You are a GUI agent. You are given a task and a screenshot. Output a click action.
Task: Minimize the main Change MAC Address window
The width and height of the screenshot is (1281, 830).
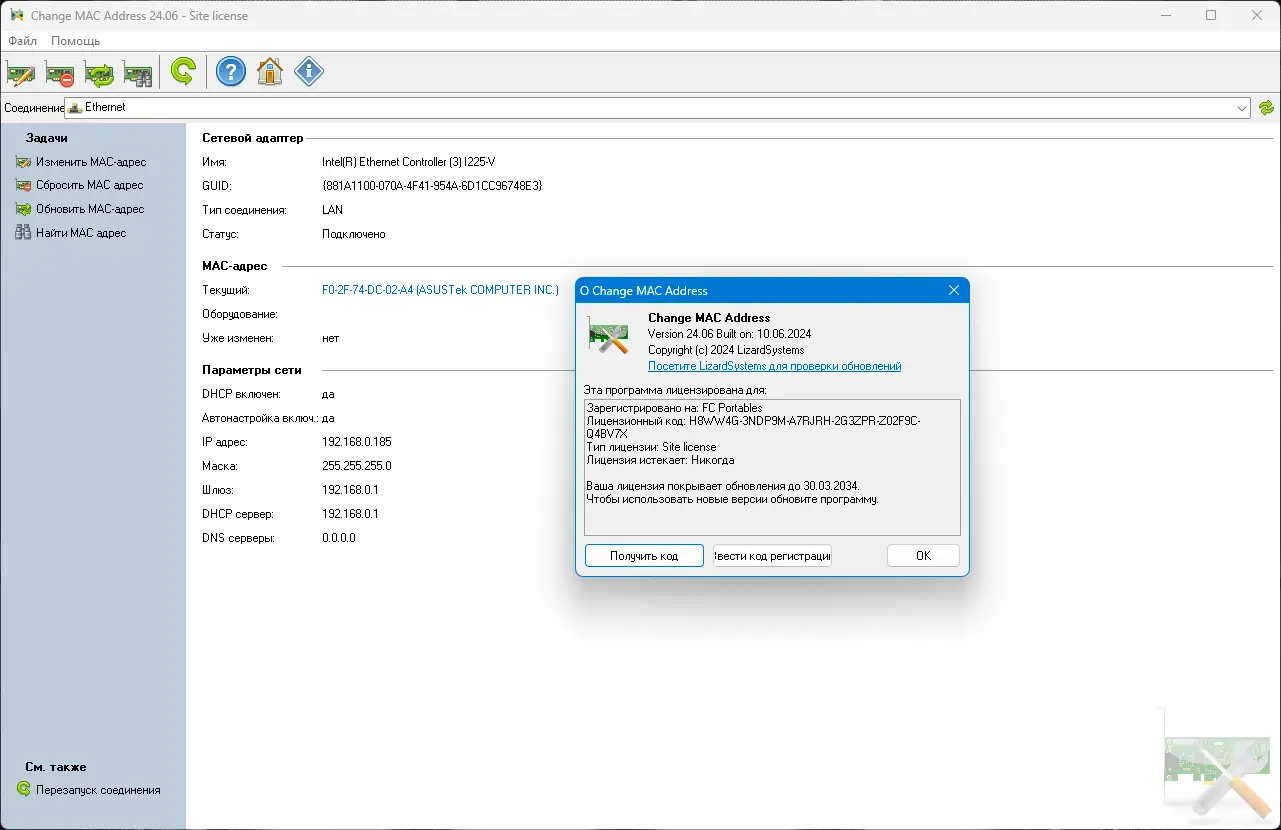pos(1165,16)
